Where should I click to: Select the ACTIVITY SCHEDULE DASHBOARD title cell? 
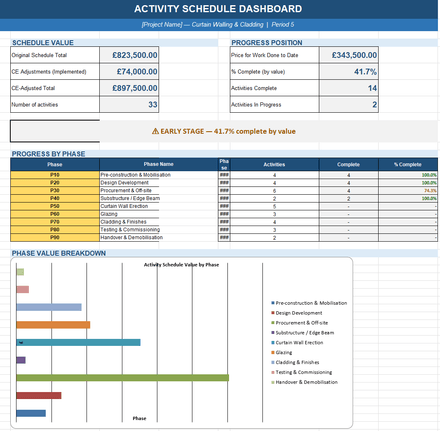click(x=218, y=9)
